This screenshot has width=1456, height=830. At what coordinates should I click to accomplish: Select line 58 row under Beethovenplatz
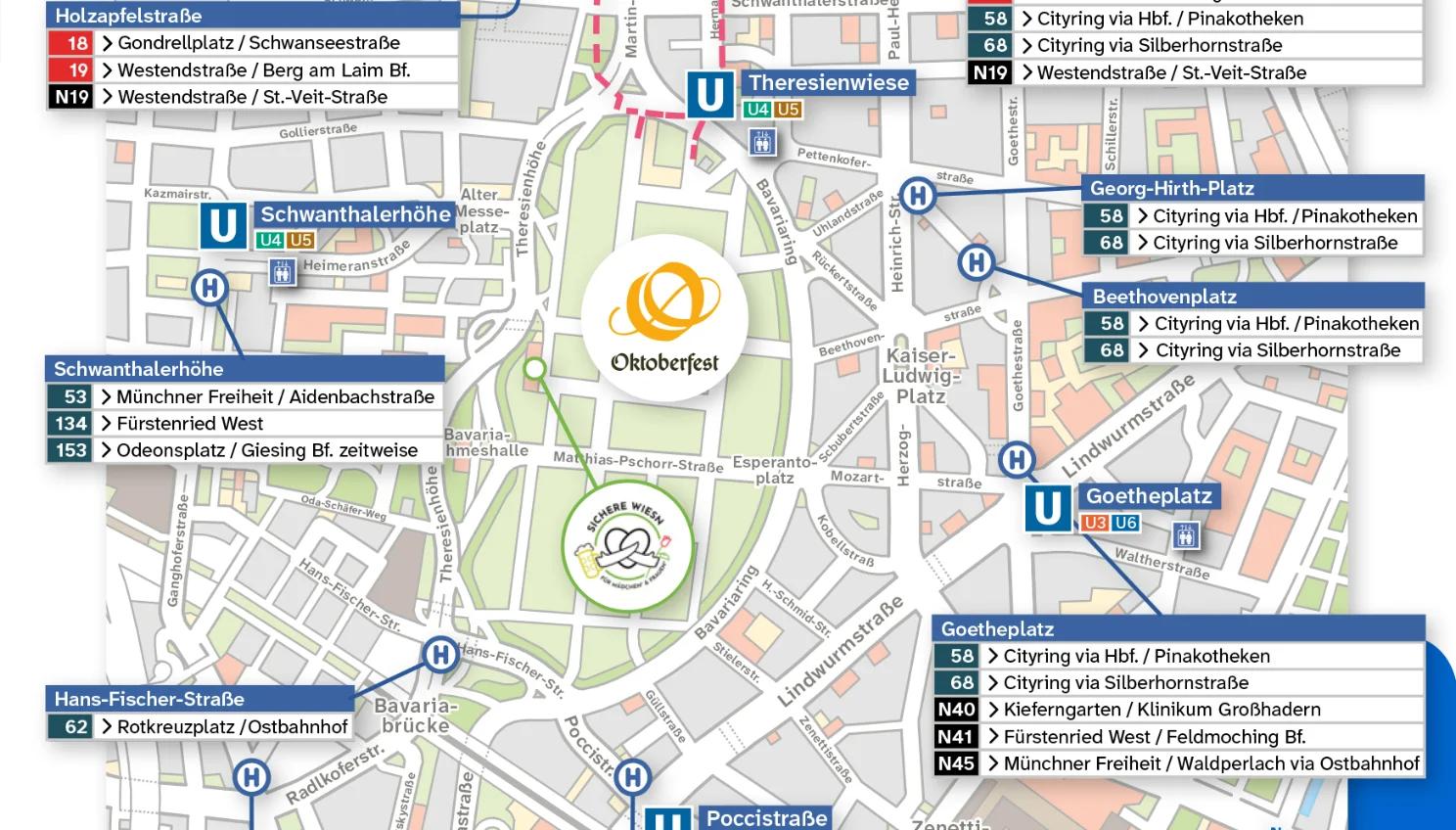(1253, 323)
